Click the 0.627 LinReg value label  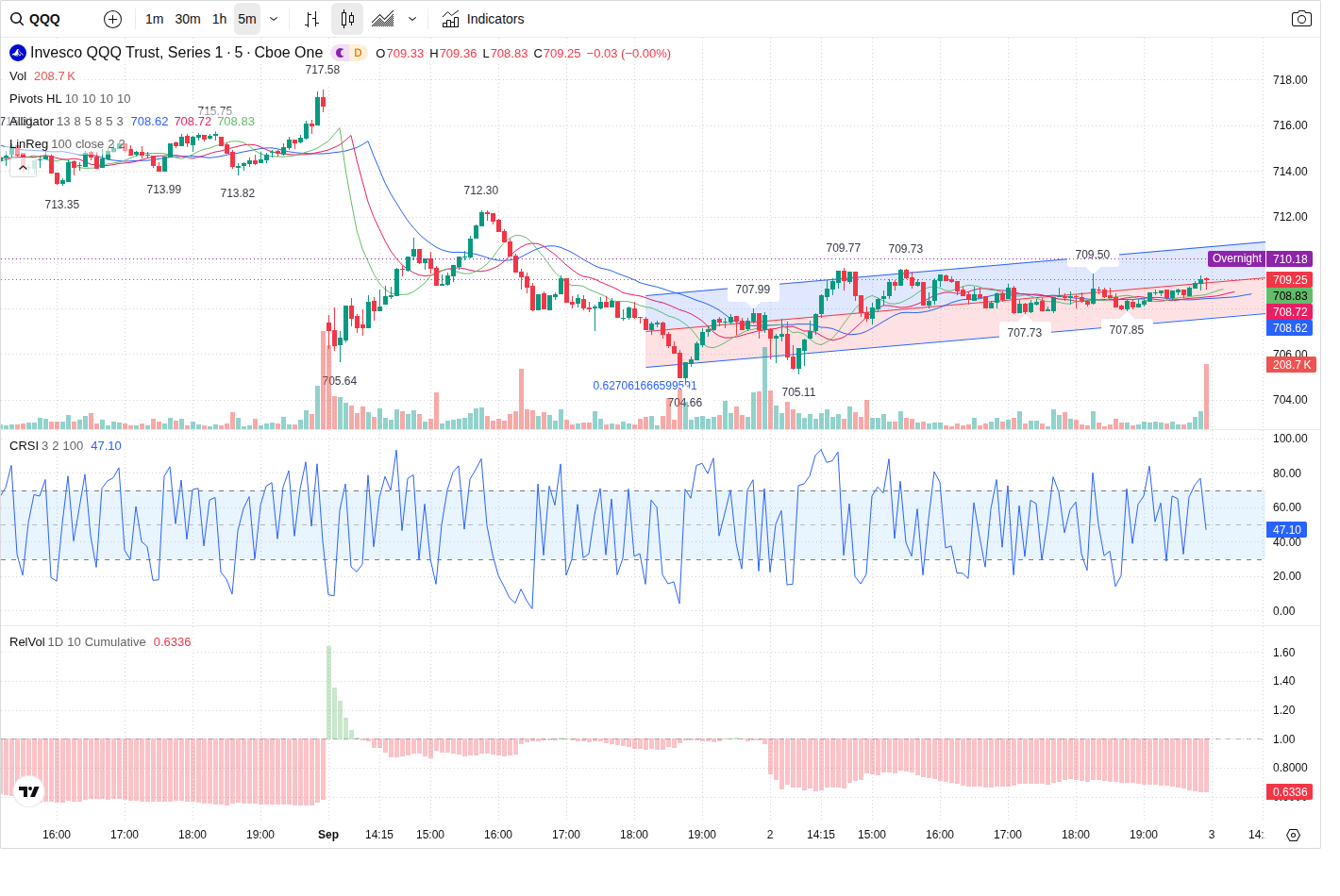point(645,385)
